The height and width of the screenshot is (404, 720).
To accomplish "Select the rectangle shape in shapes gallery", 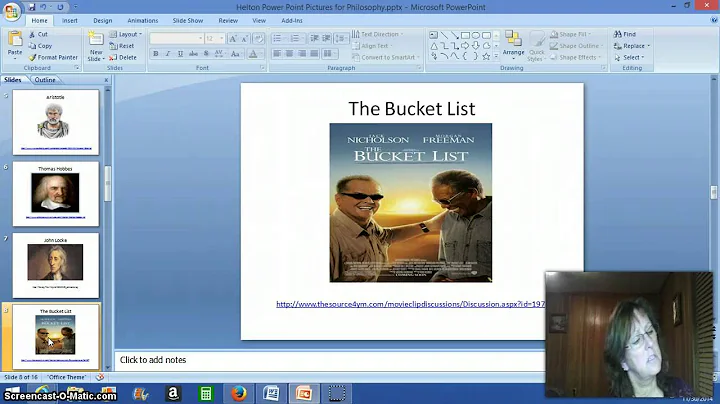I will [465, 35].
